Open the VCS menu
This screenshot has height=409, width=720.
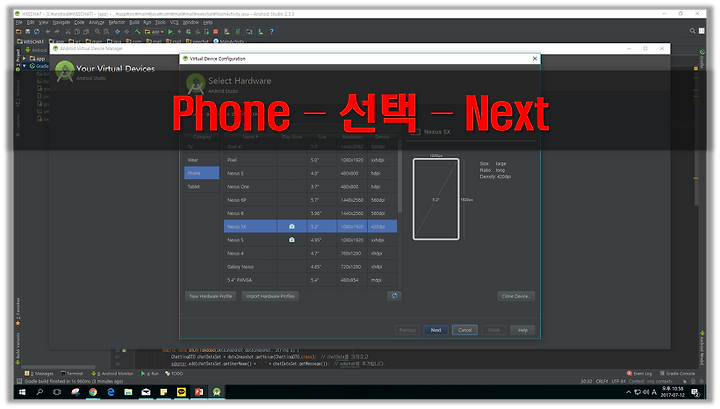tap(174, 22)
